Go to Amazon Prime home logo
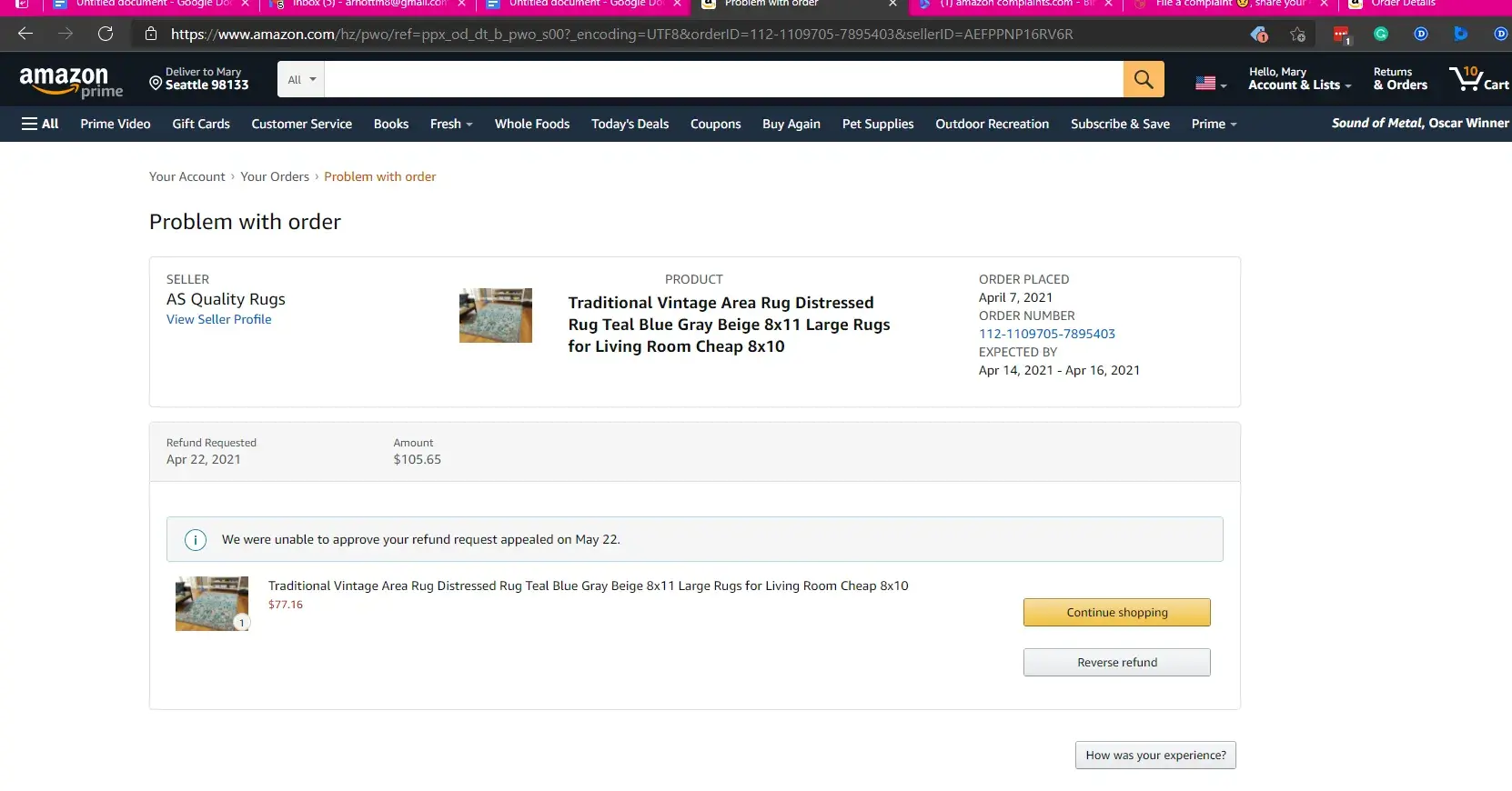1512x791 pixels. [71, 83]
